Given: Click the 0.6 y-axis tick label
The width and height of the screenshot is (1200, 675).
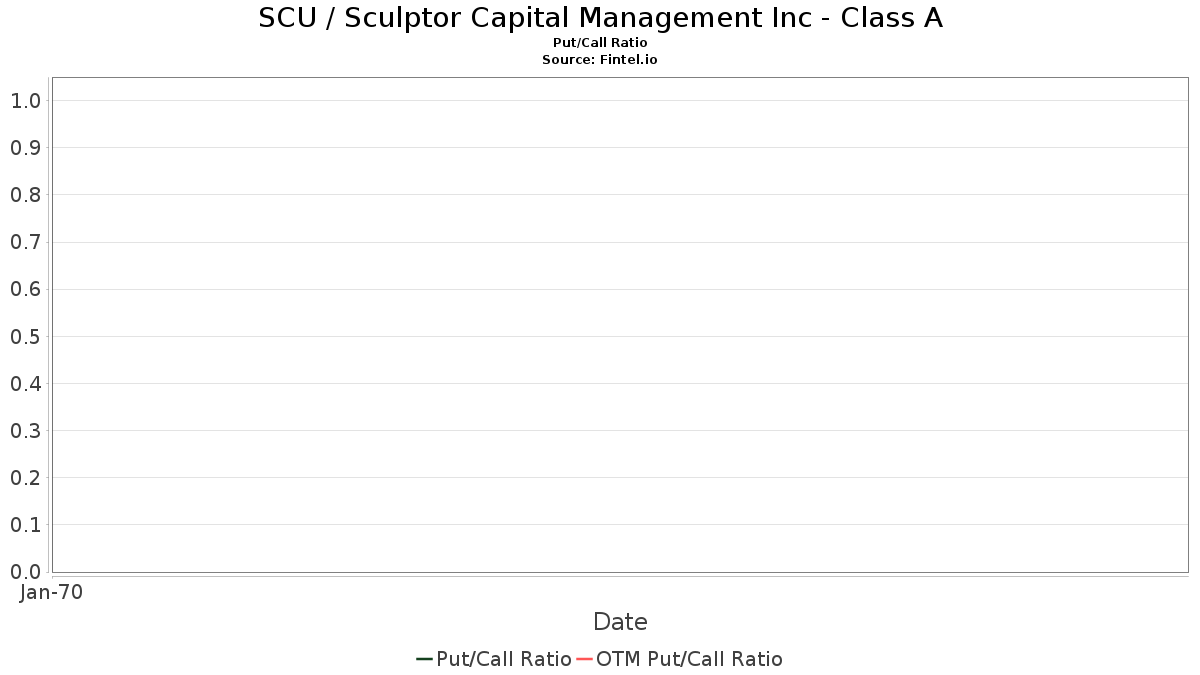Looking at the screenshot, I should tap(26, 289).
